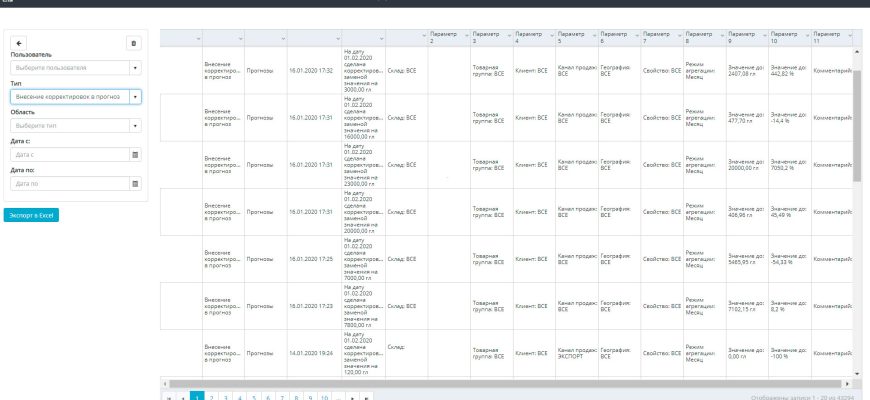
Task: Go to the next page of results
Action: pos(354,397)
